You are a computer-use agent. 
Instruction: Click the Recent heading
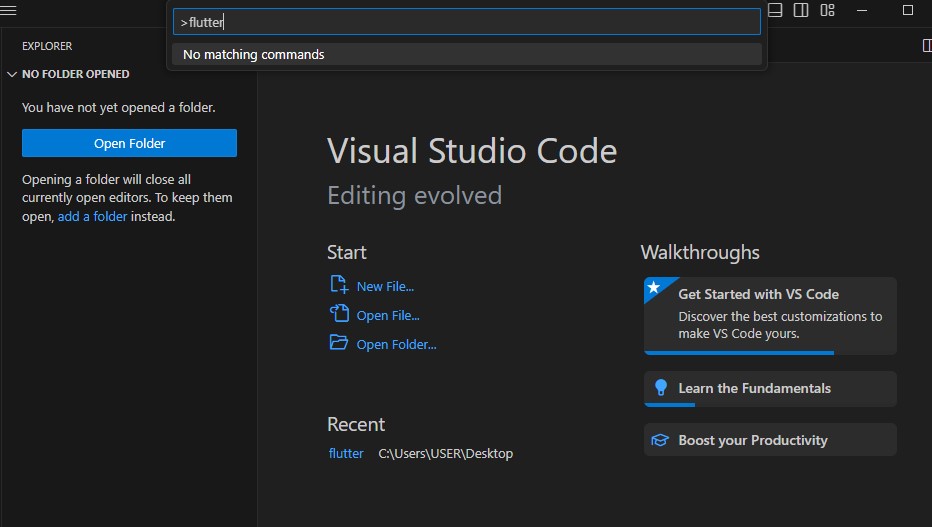coord(356,424)
